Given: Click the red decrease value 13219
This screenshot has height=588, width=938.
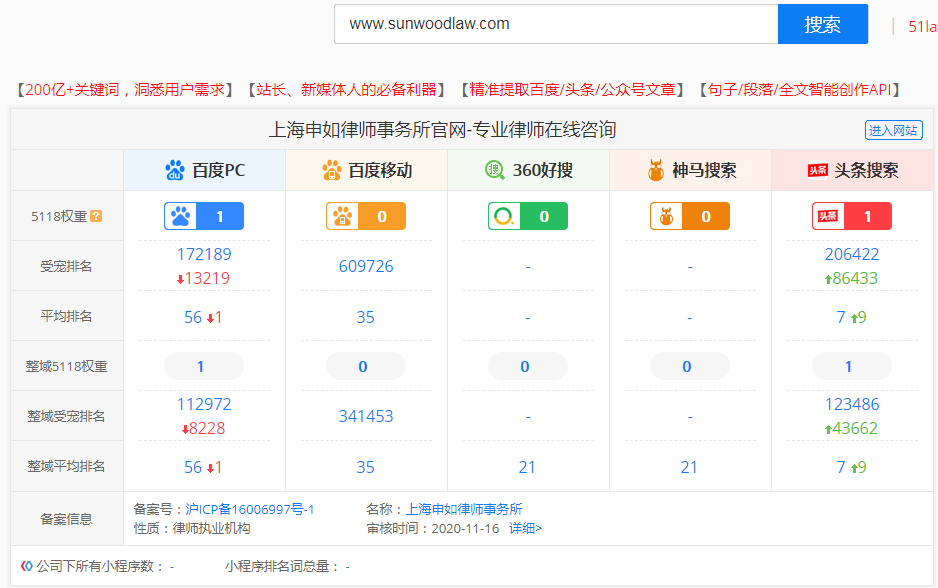Looking at the screenshot, I should pos(208,279).
